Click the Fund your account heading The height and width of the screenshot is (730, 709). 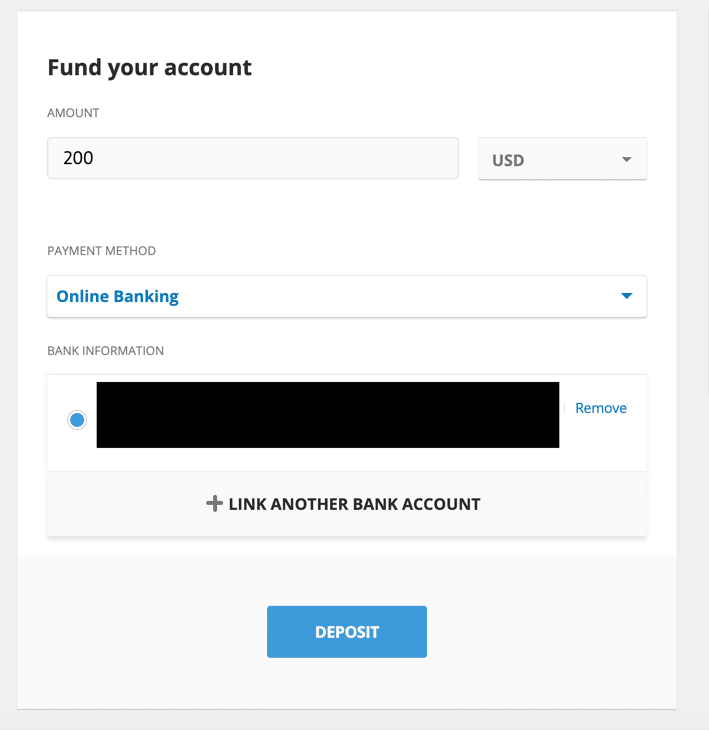pyautogui.click(x=150, y=68)
